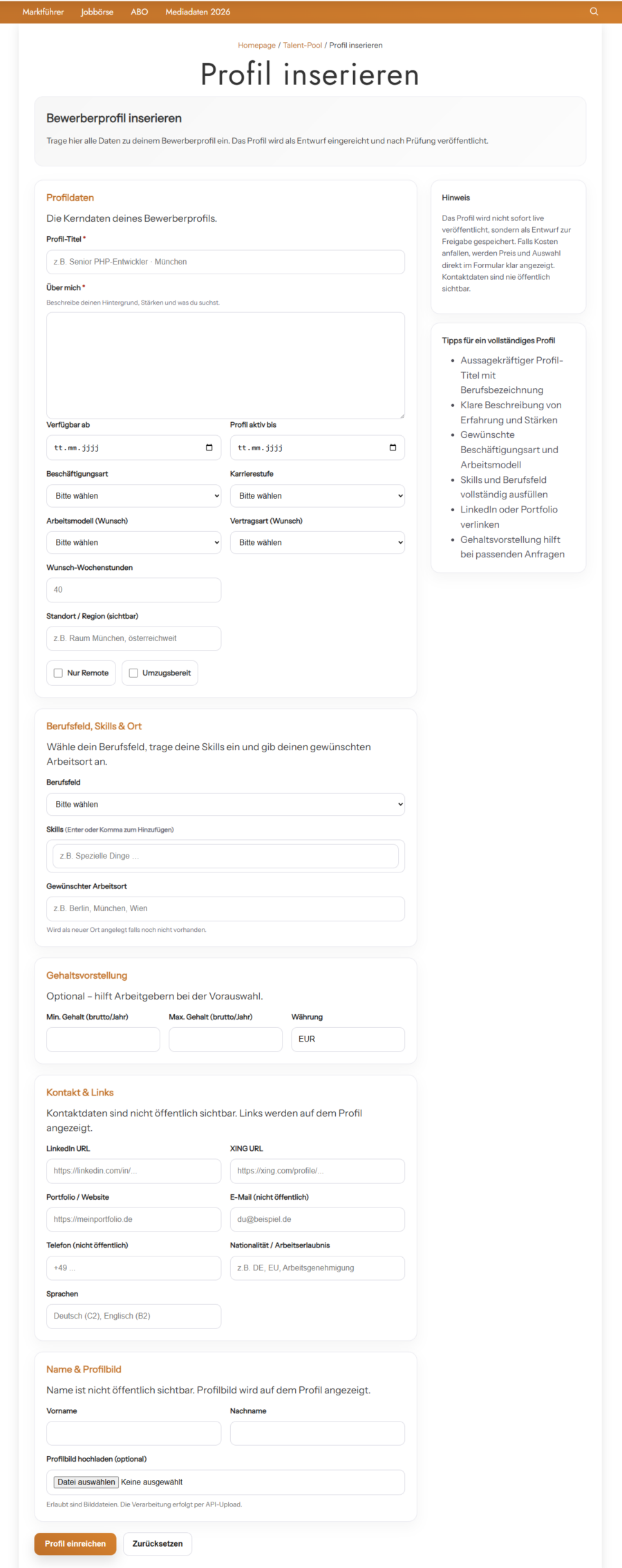
Task: Open the Vertragsart (Wunsch) dropdown
Action: [317, 543]
